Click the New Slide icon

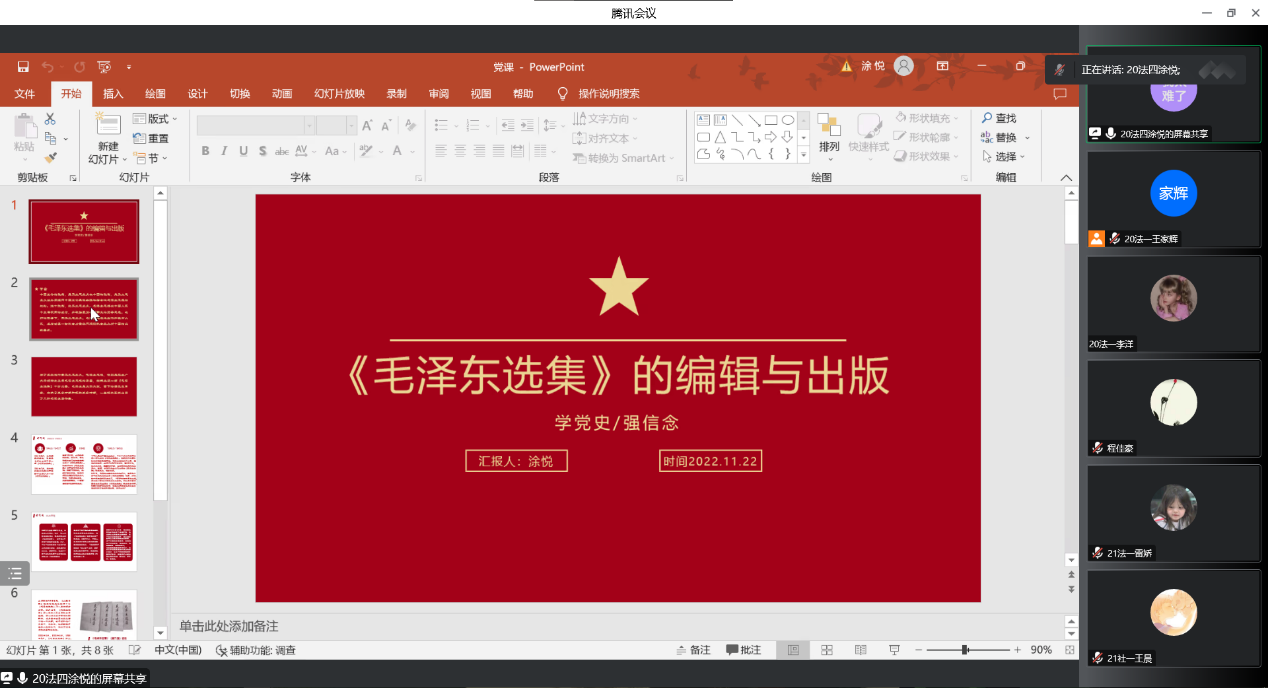(x=108, y=125)
